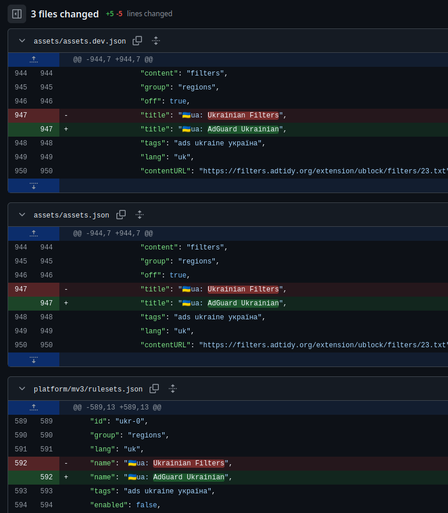Expand all lines in assets.dev.json

[156, 41]
